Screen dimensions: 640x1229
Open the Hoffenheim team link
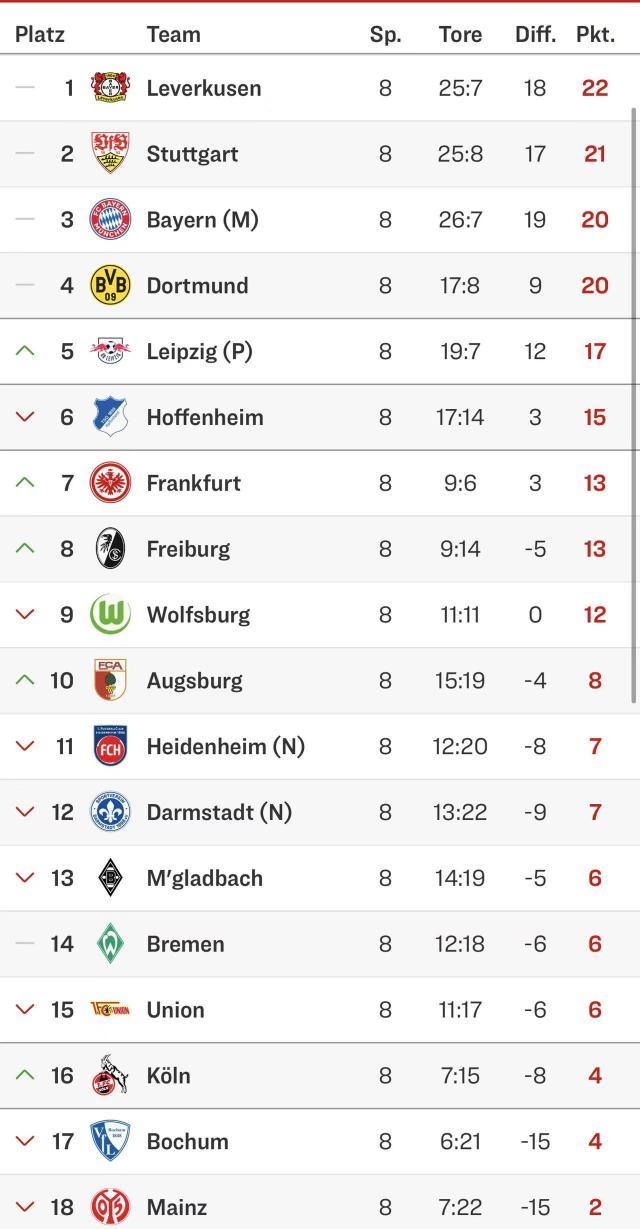click(205, 417)
